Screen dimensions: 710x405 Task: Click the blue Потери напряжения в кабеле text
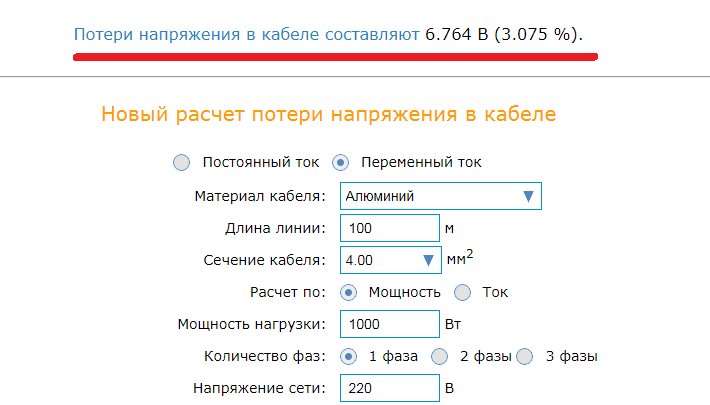click(x=246, y=35)
